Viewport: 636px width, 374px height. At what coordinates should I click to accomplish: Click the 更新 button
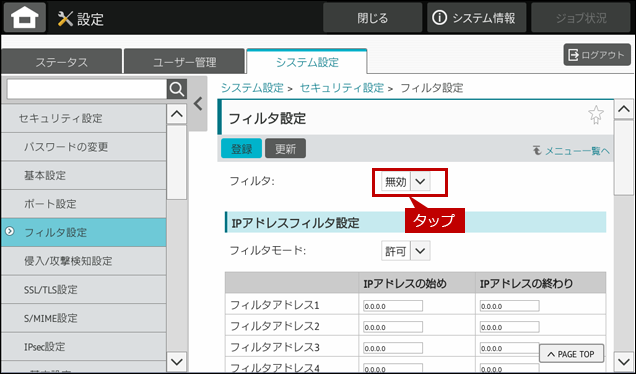286,149
